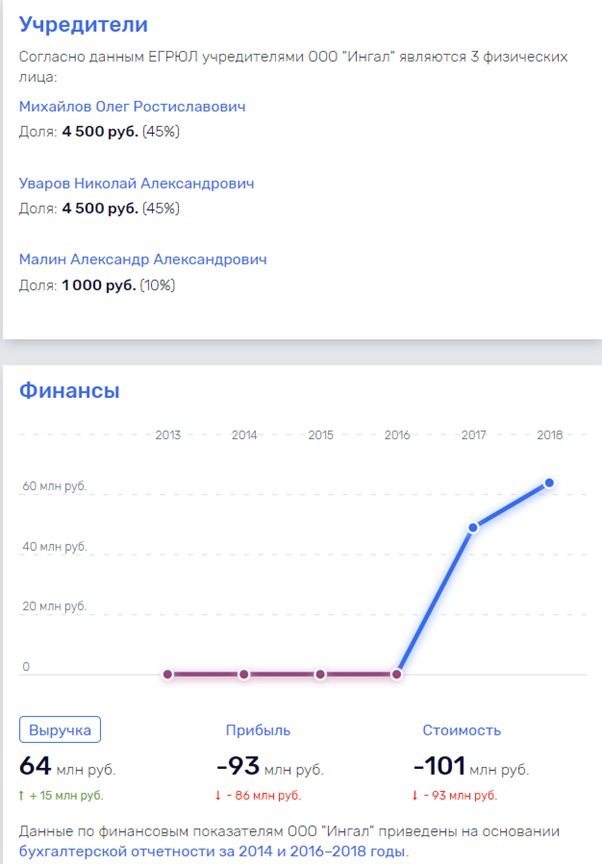This screenshot has width=602, height=864.
Task: Click the 2013 year axis label
Action: pyautogui.click(x=168, y=435)
